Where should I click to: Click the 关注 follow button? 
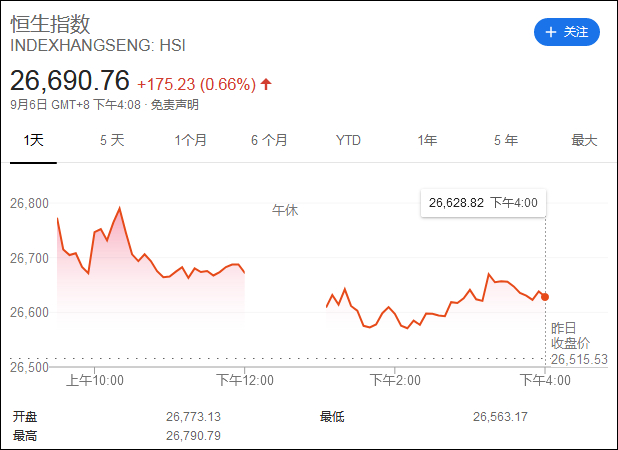point(566,32)
